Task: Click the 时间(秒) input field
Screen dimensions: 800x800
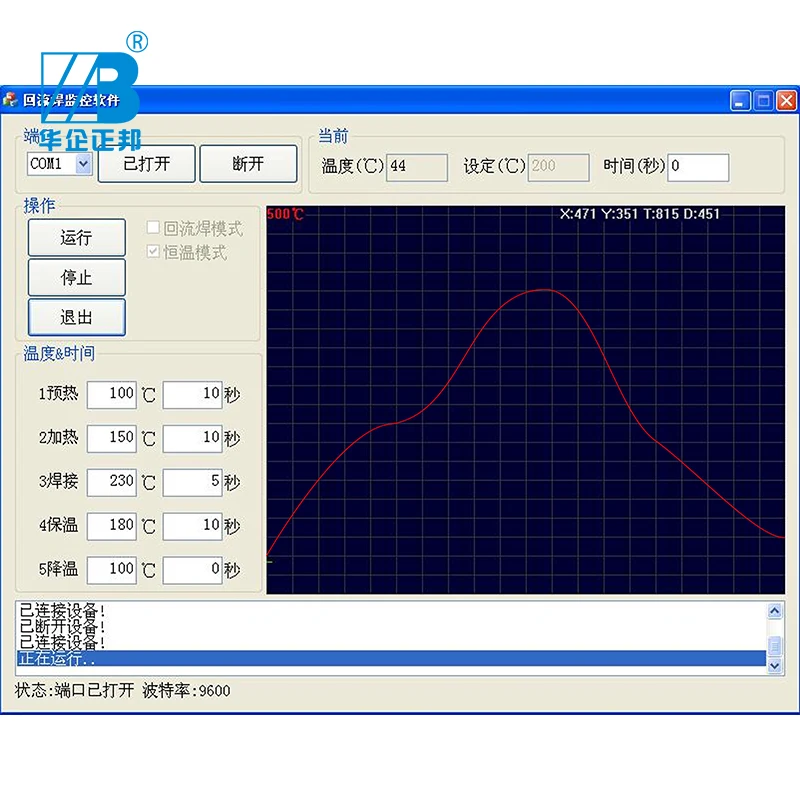Action: (698, 167)
